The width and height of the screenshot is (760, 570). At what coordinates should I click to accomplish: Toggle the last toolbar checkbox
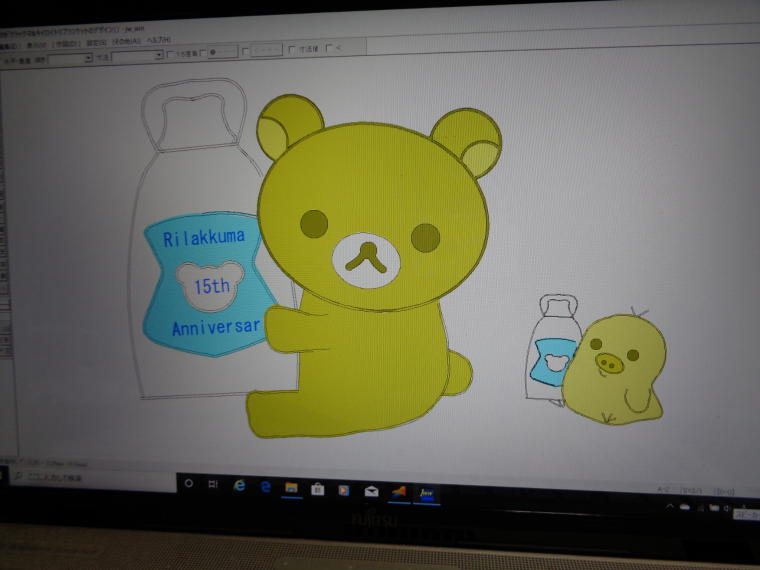coord(330,48)
